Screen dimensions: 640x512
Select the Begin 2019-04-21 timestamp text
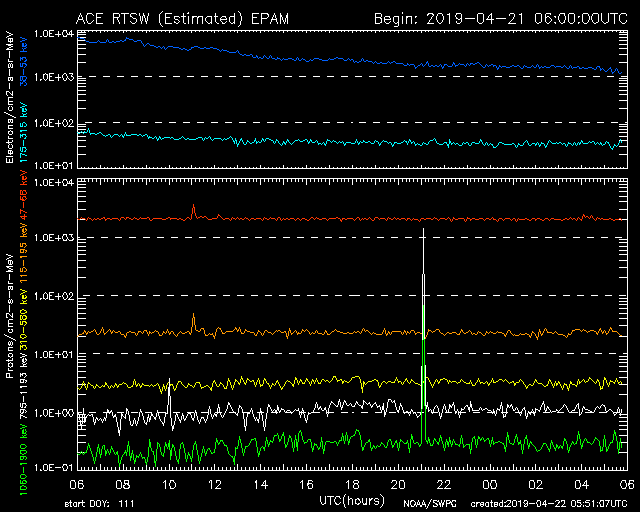click(501, 18)
